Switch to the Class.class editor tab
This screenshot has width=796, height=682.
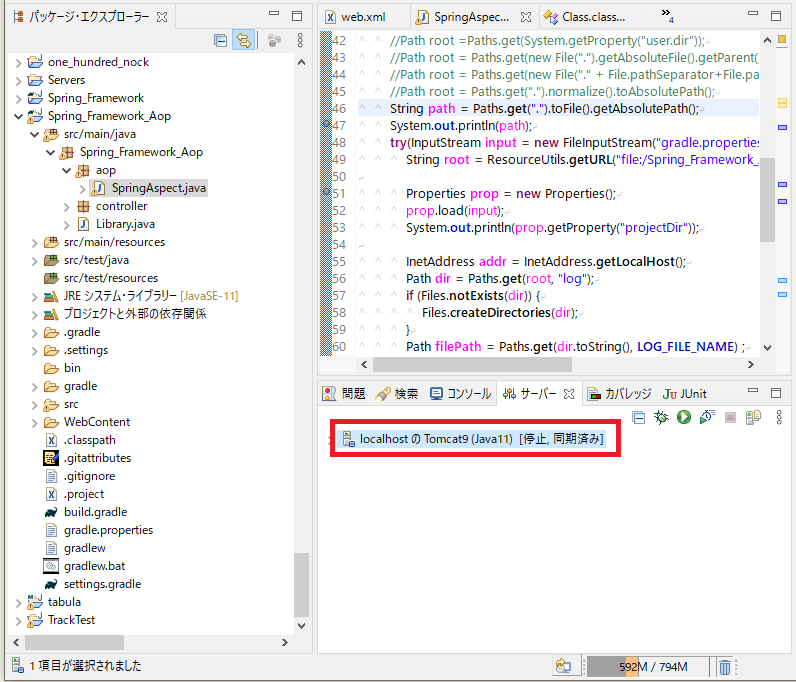click(x=585, y=17)
